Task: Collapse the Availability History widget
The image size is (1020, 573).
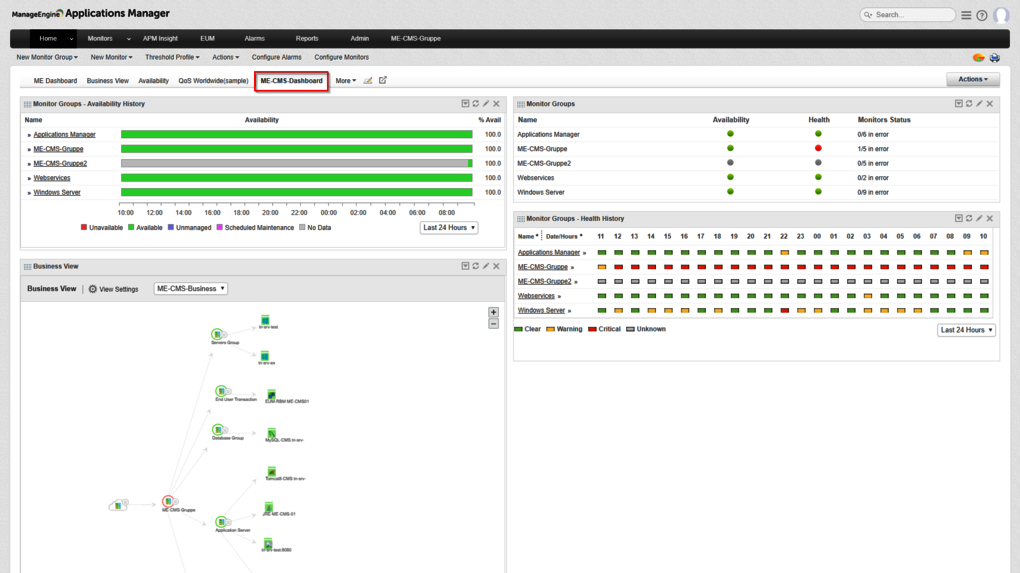Action: coord(465,103)
